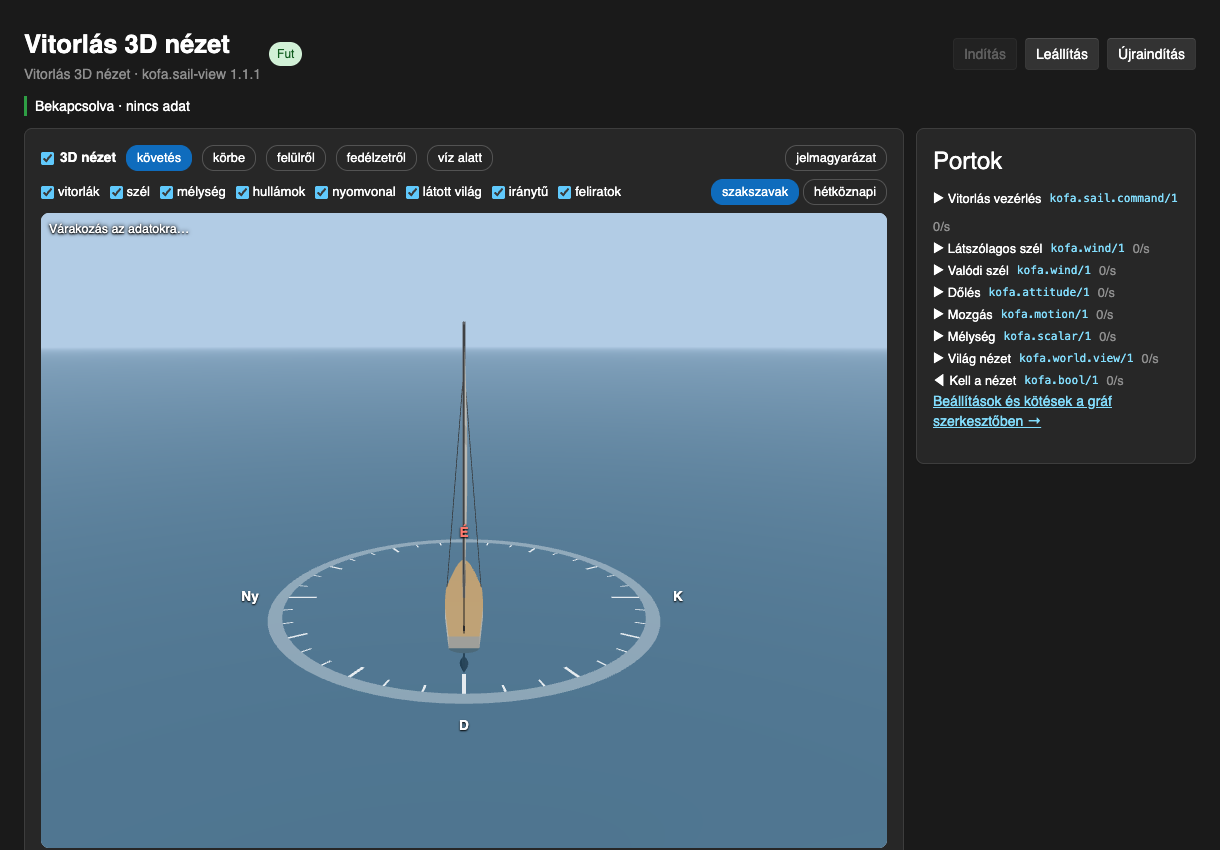Switch camera to körbe mode
The image size is (1220, 850).
[229, 158]
